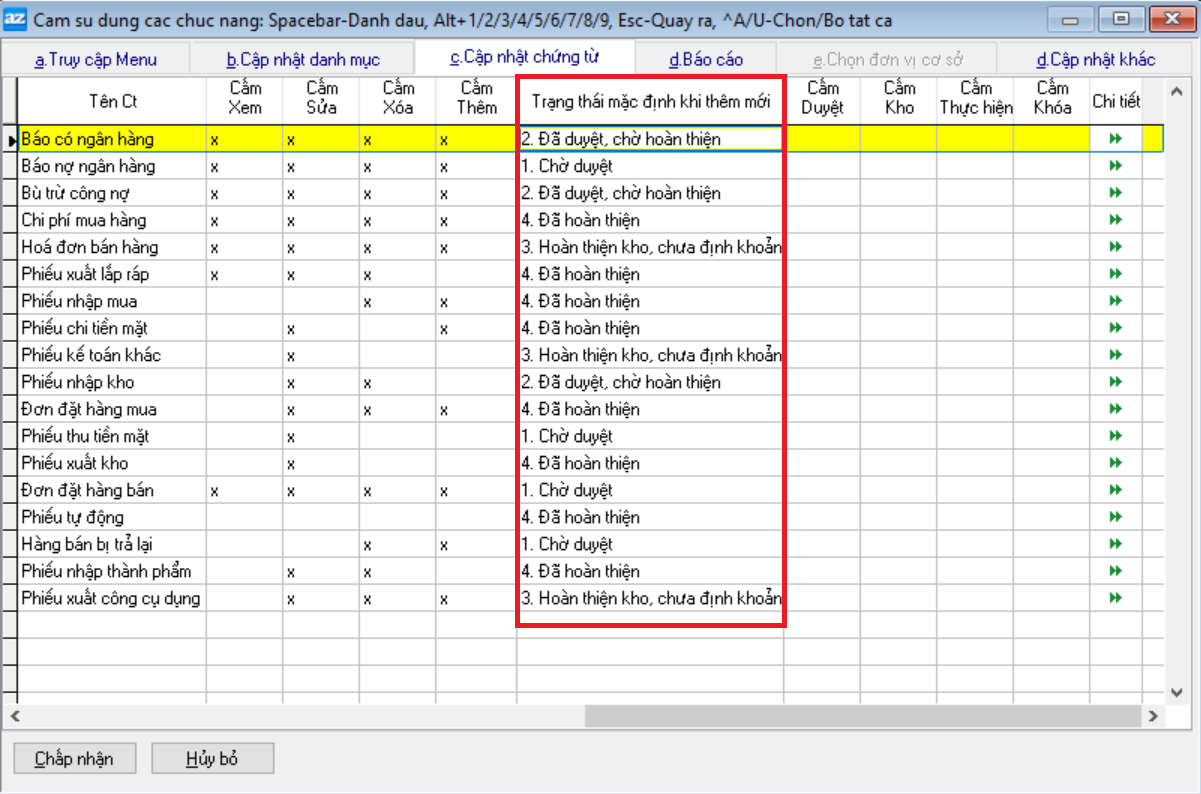Open Chi tiết arrow for Hoá đơn bán hàng
This screenshot has height=794, width=1201.
point(1115,247)
